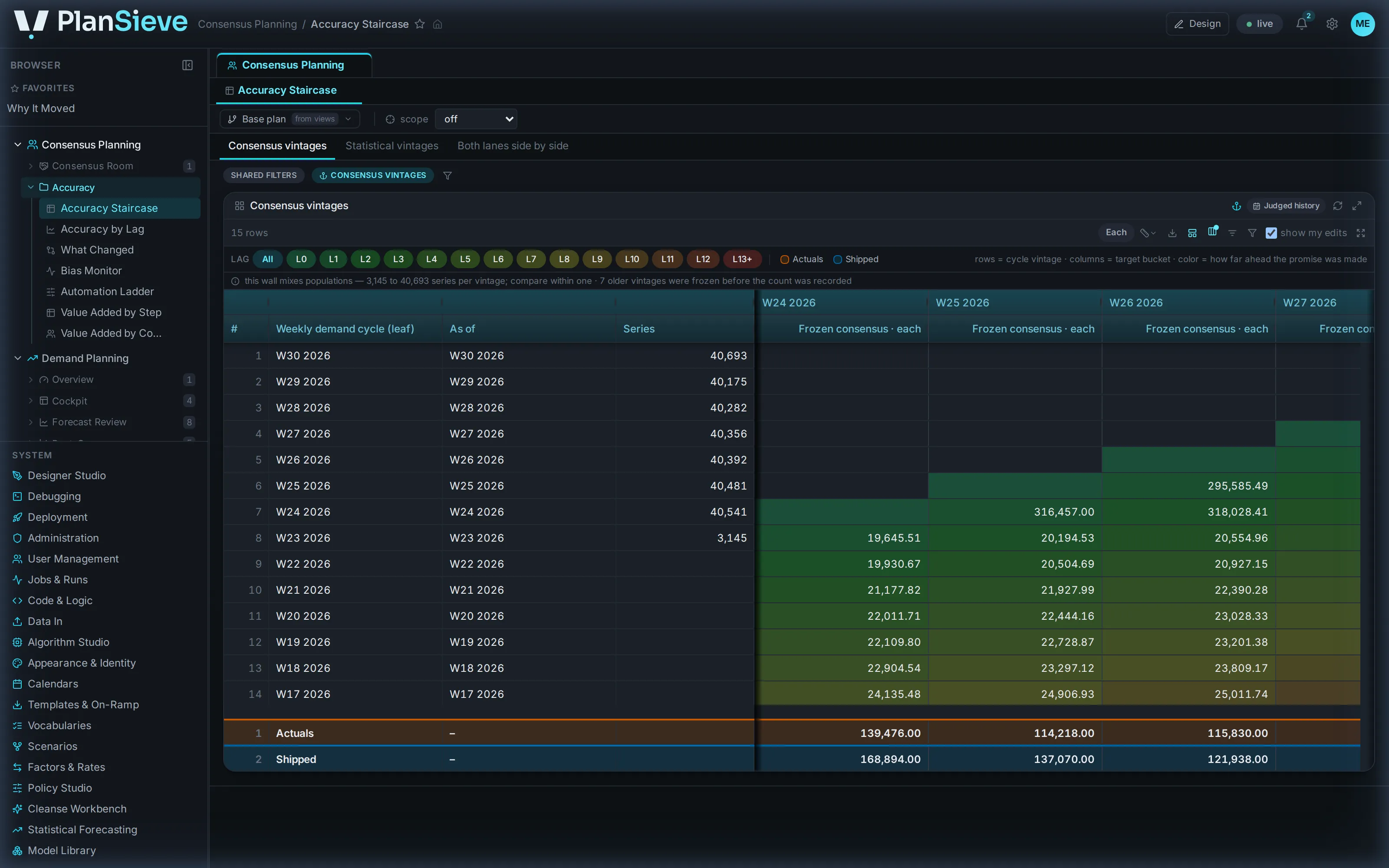This screenshot has height=868, width=1389.
Task: Collapse the Accuracy folder
Action: tap(31, 187)
